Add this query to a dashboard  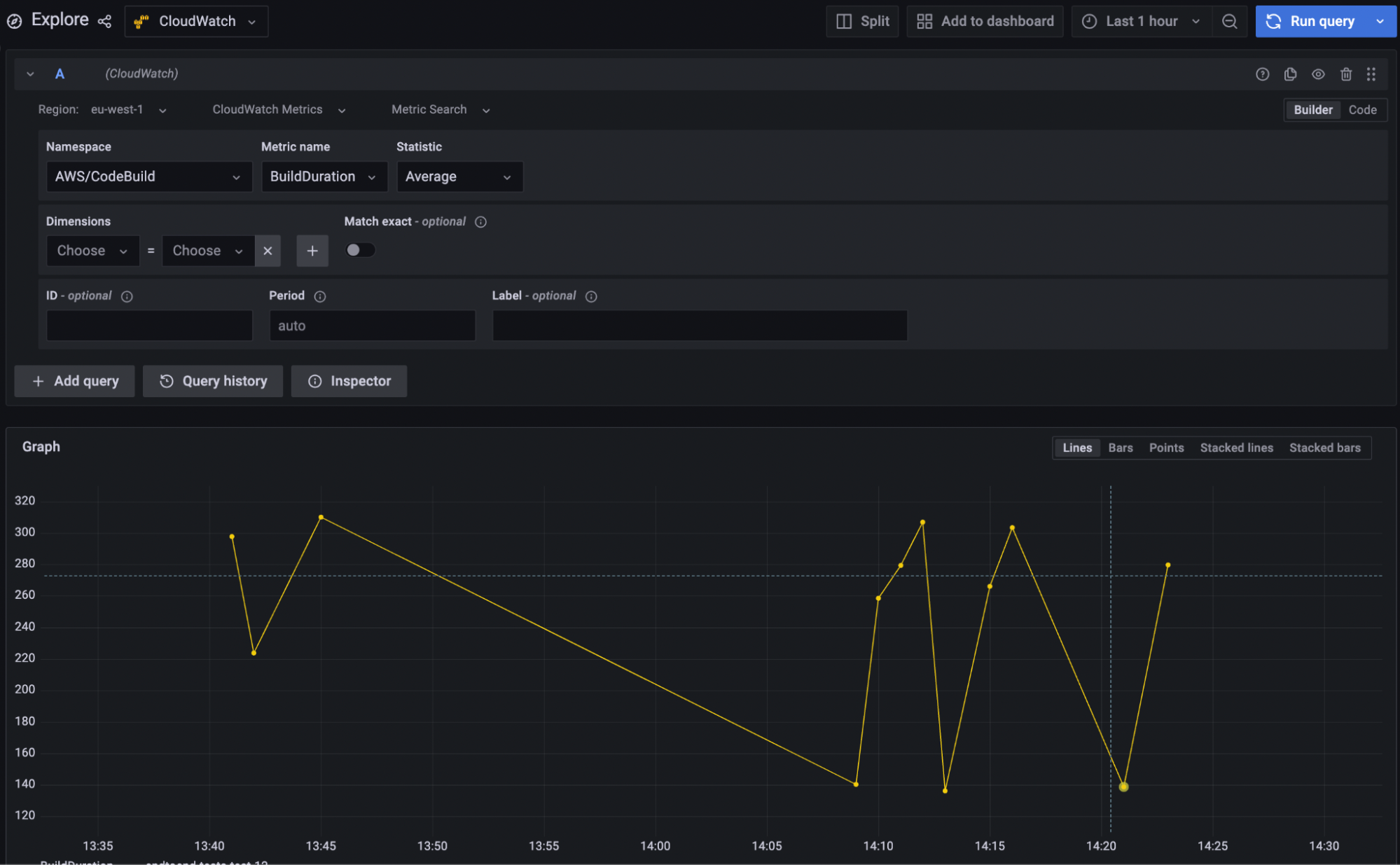click(x=985, y=21)
